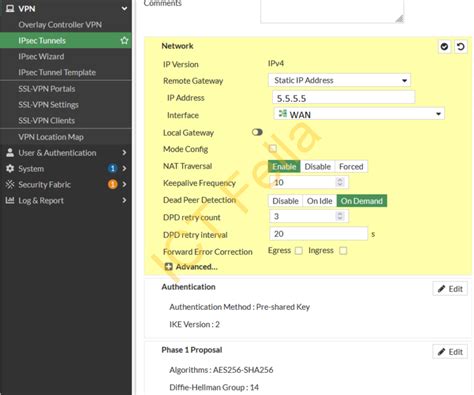Revert Network section with the undo icon
The height and width of the screenshot is (395, 474).
click(461, 47)
